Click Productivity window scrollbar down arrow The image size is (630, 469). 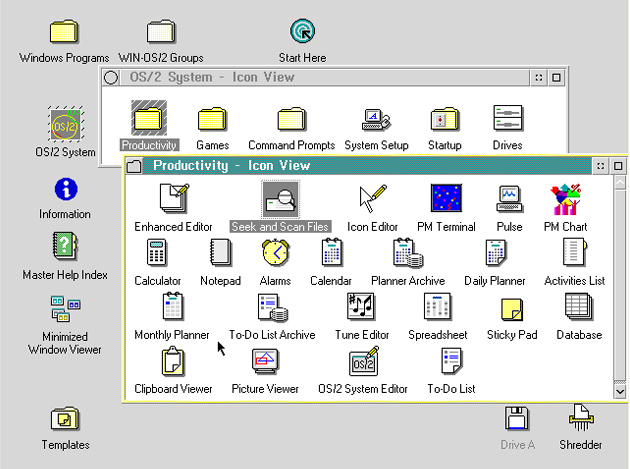click(x=620, y=391)
